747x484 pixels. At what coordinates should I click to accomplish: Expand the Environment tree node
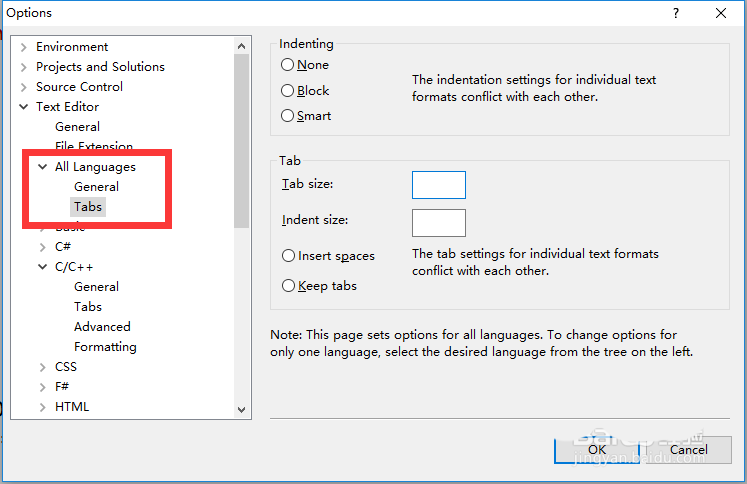point(24,47)
